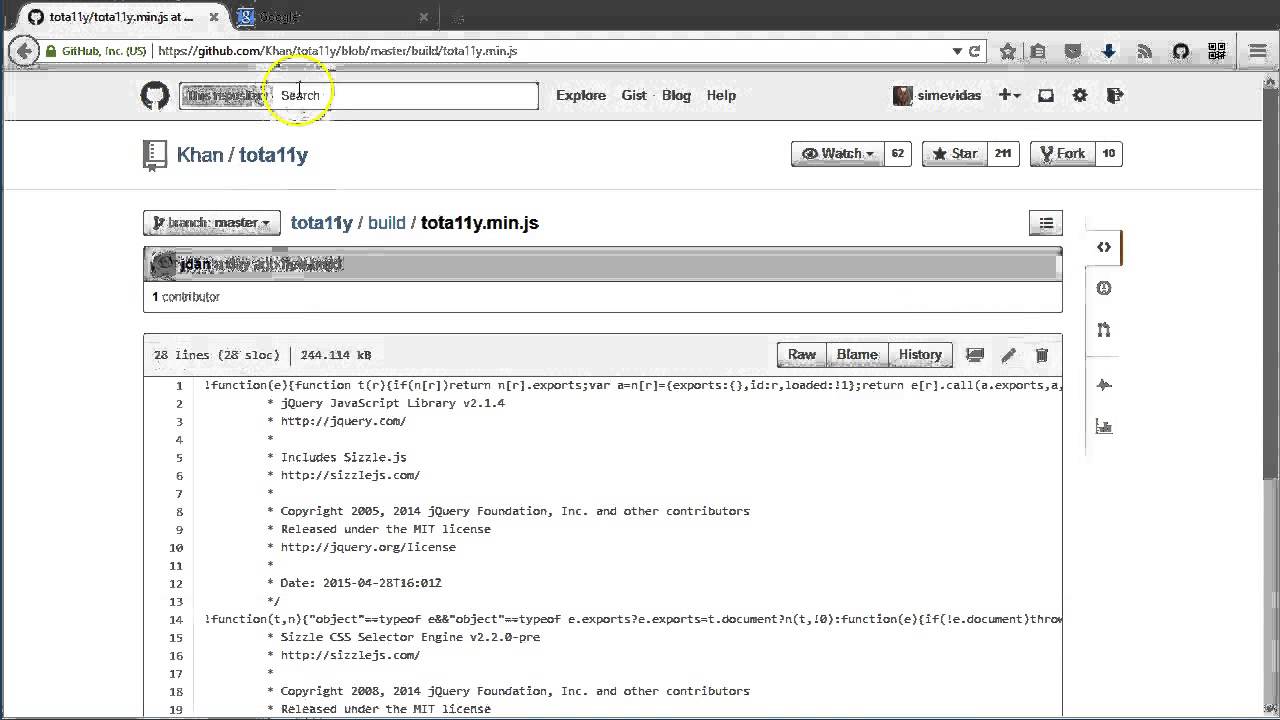Edit this file with the pencil icon

(x=1008, y=355)
